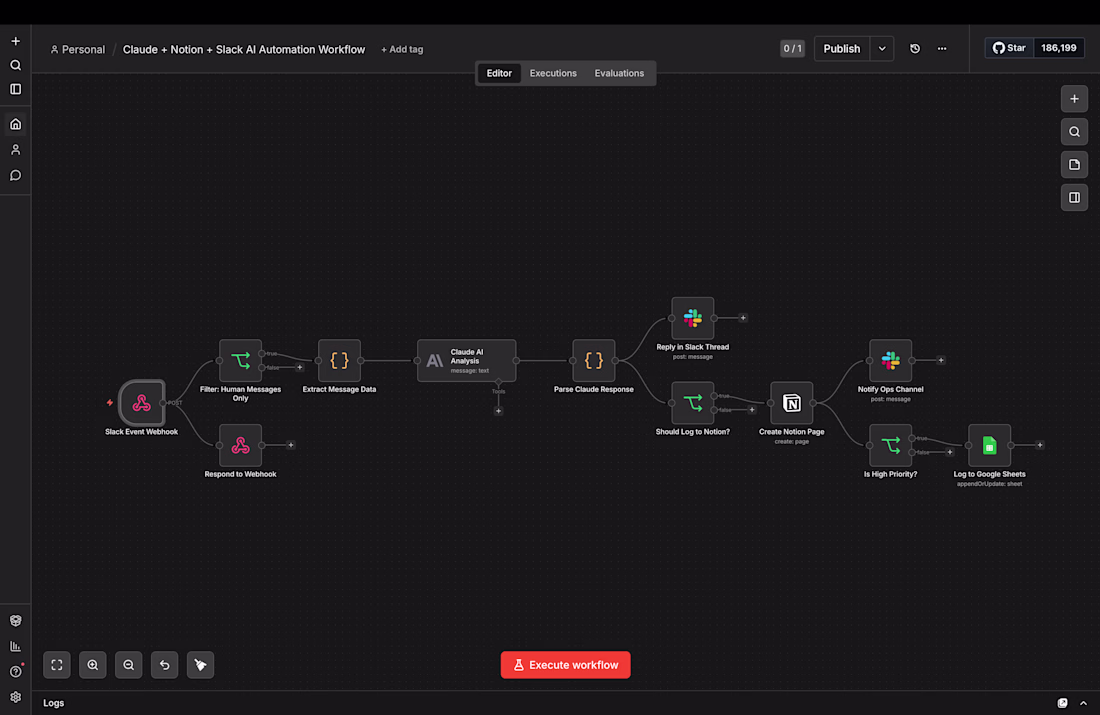Zoom out on the canvas

tap(128, 664)
